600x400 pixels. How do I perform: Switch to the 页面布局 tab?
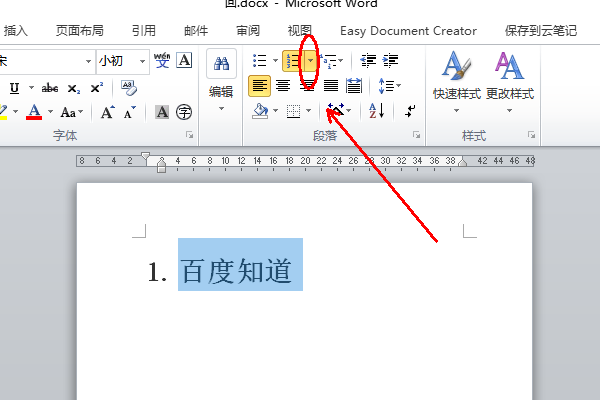[80, 30]
